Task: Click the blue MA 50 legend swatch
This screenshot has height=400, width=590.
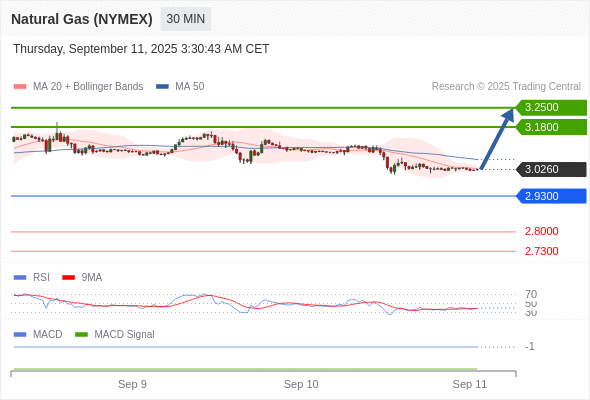Action: click(x=162, y=87)
